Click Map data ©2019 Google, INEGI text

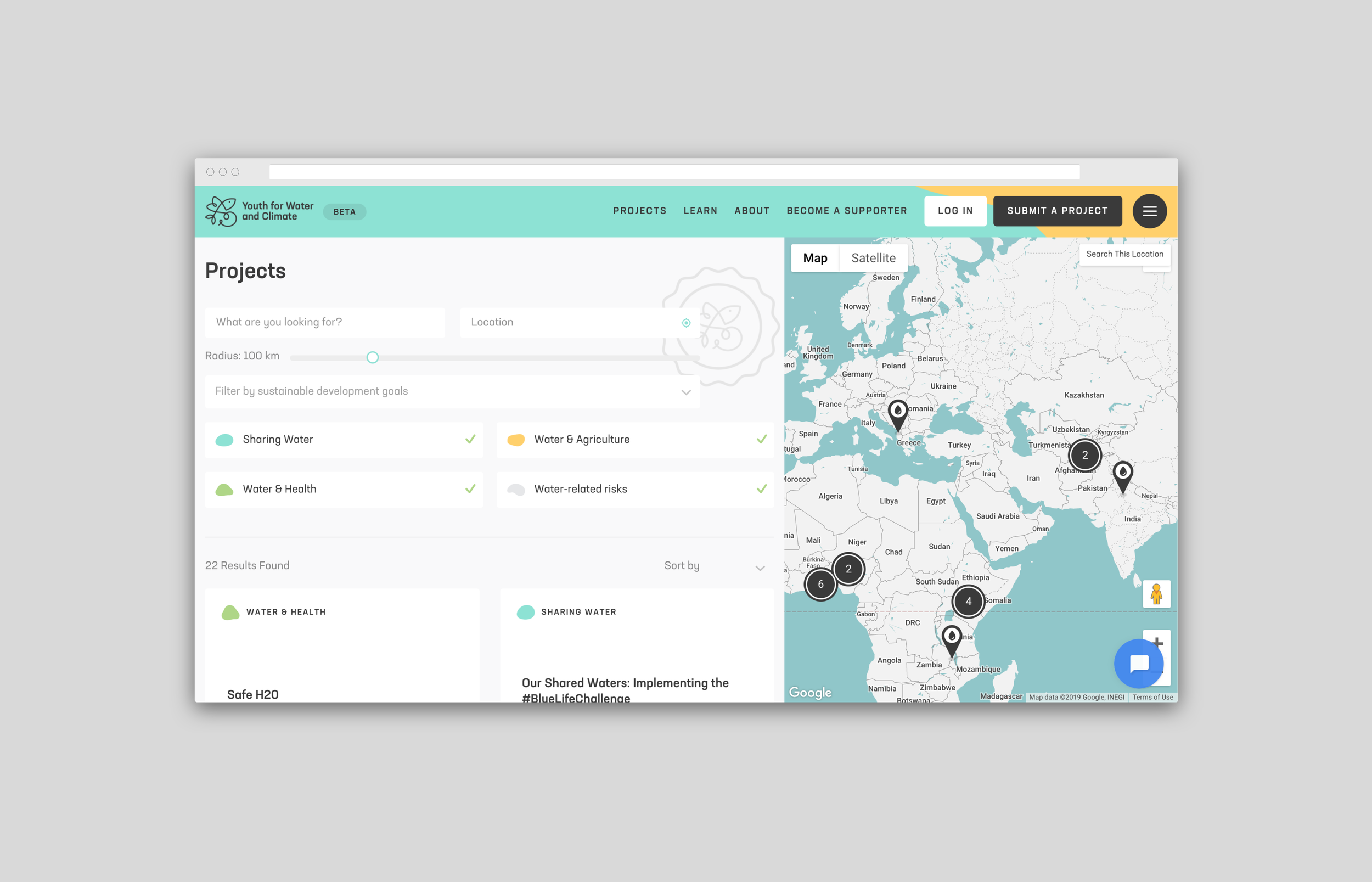pos(1076,697)
